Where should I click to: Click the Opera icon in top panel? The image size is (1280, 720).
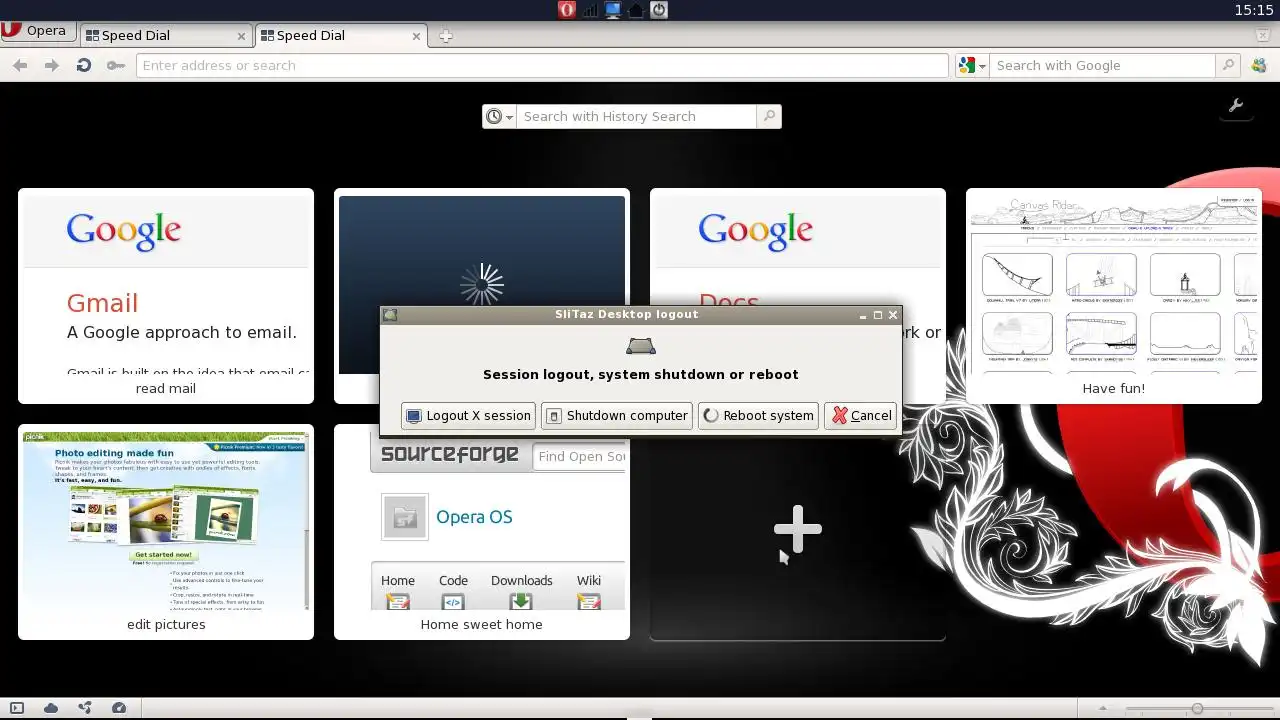coord(567,10)
